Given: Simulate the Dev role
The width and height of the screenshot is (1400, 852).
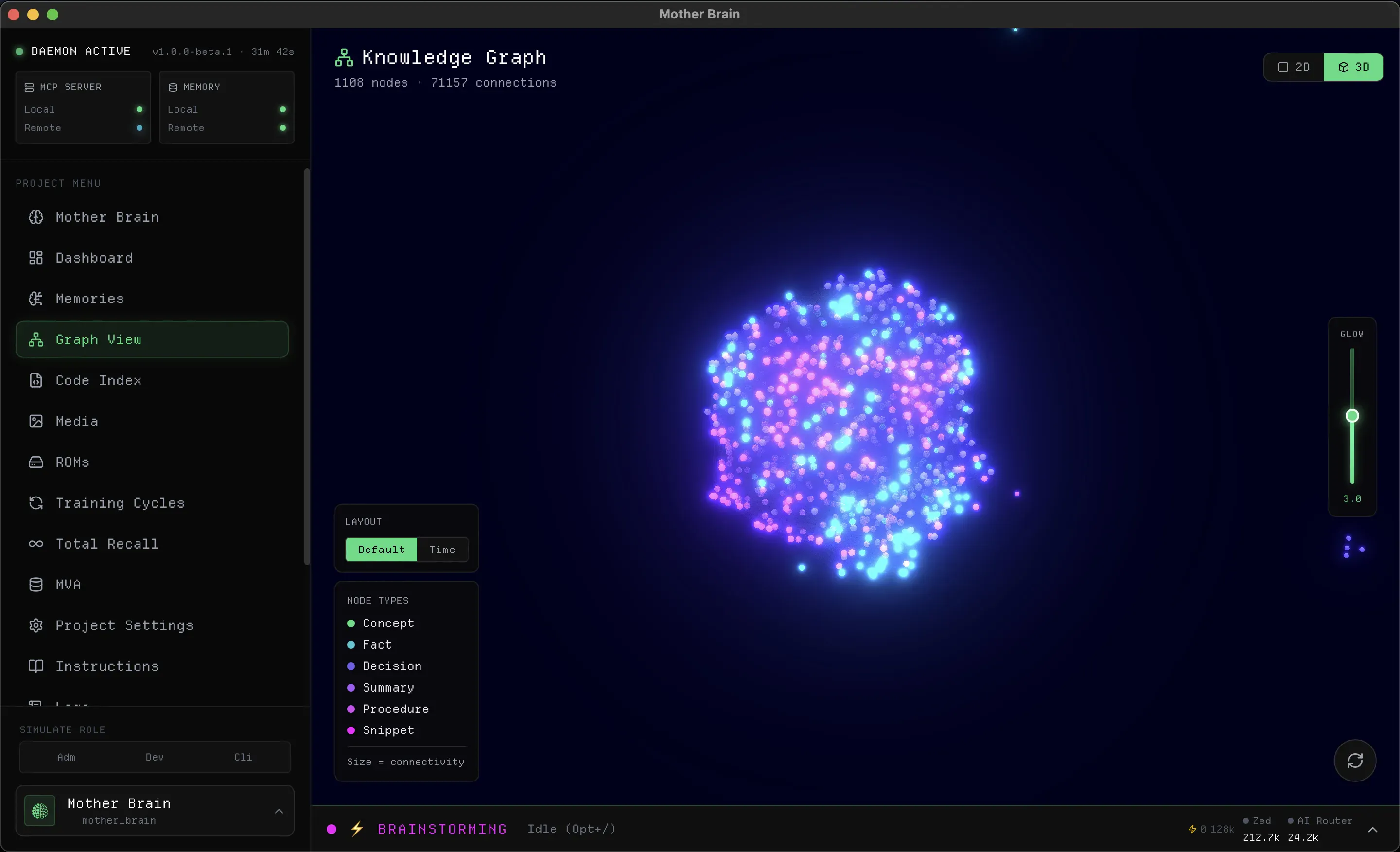Looking at the screenshot, I should pos(155,757).
